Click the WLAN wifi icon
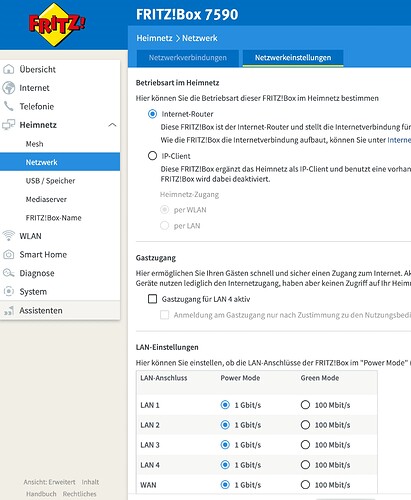The height and width of the screenshot is (500, 411). 9,236
